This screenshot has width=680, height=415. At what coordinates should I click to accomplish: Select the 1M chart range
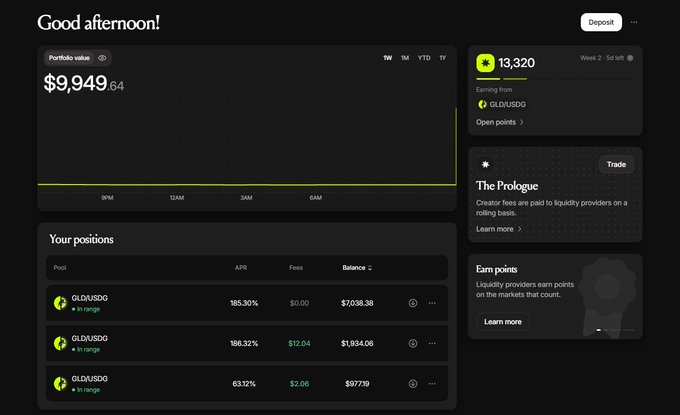[405, 58]
